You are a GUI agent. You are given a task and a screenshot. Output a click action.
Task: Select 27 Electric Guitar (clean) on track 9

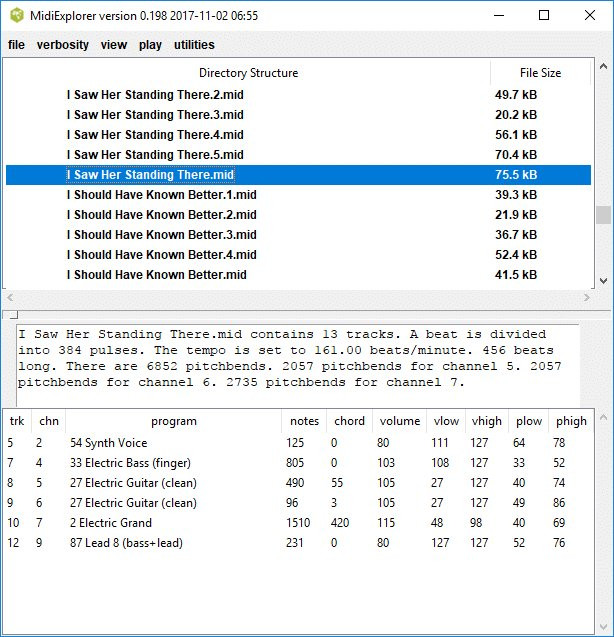point(298,503)
